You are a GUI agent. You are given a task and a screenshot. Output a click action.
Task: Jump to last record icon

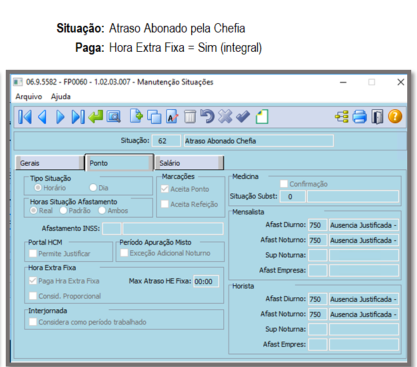pyautogui.click(x=78, y=117)
